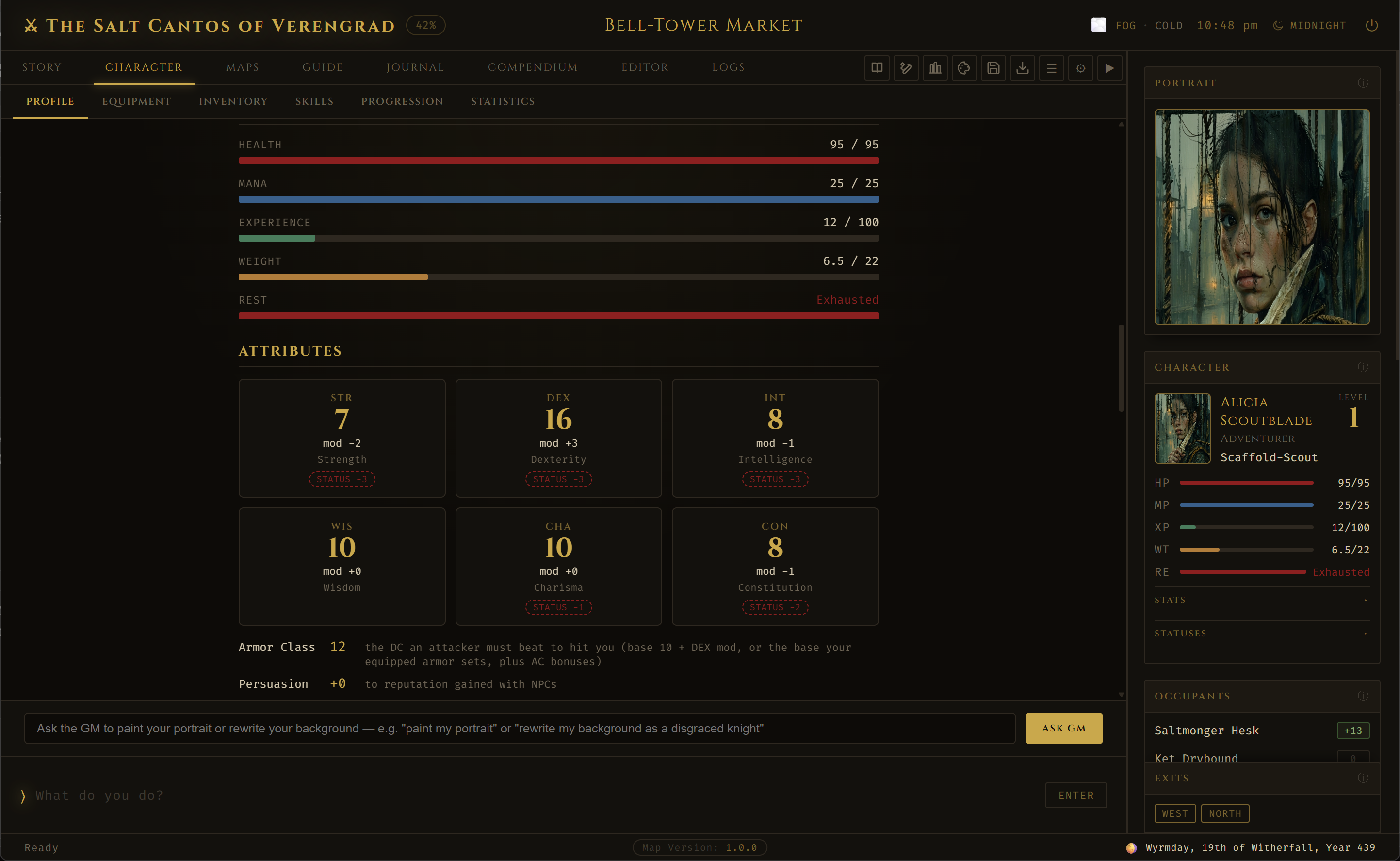Open the color palette theme icon
The image size is (1400, 861).
click(964, 68)
